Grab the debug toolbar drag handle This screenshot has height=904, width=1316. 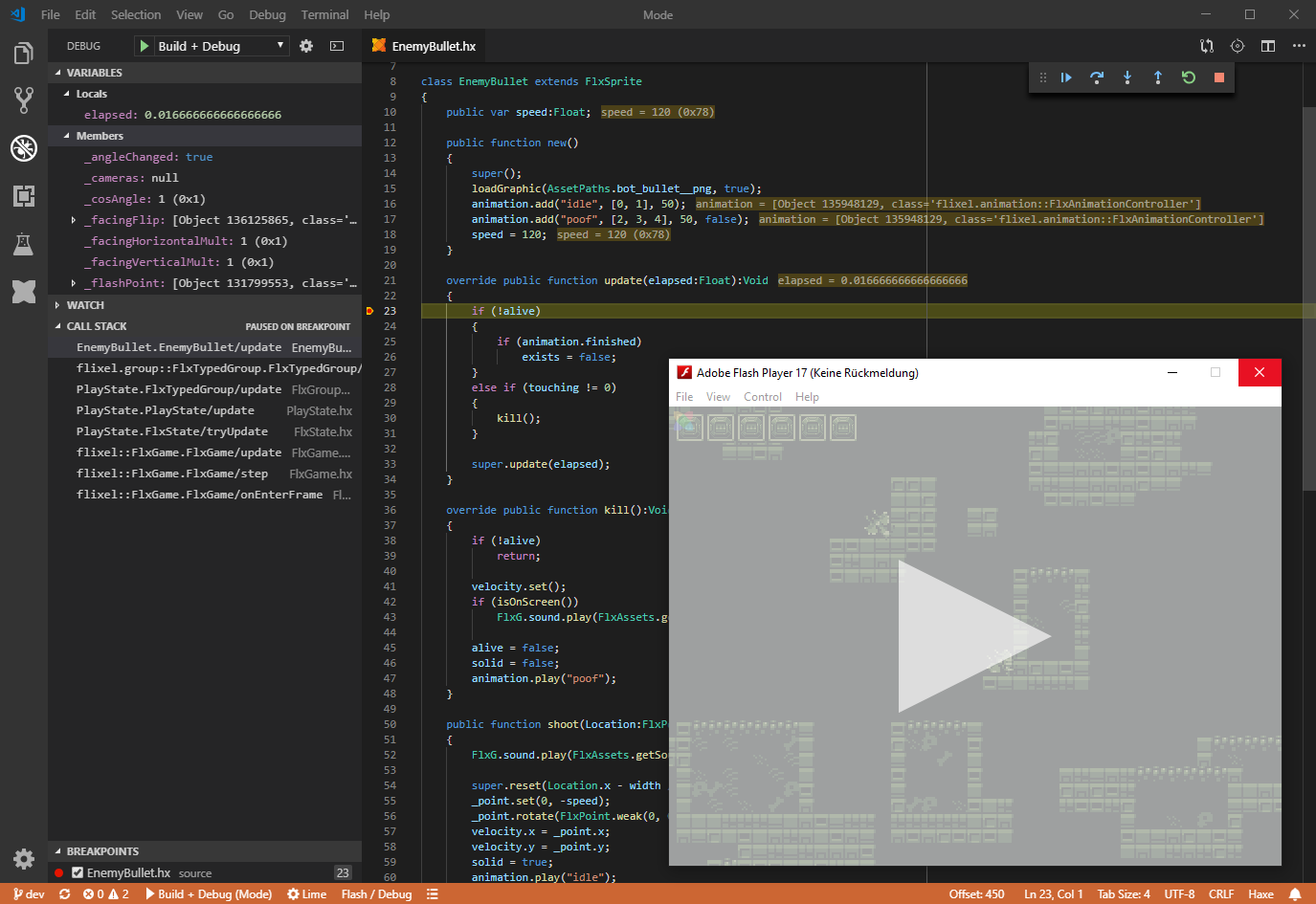click(x=1043, y=77)
